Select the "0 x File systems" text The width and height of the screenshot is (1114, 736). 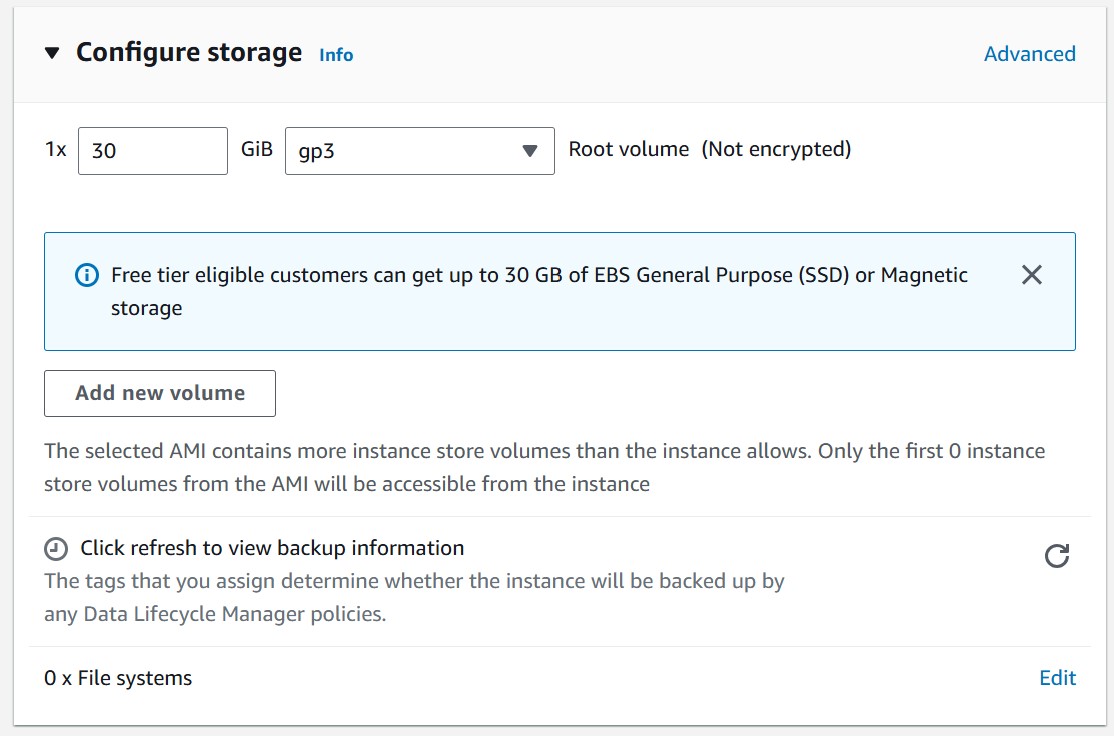tap(118, 678)
